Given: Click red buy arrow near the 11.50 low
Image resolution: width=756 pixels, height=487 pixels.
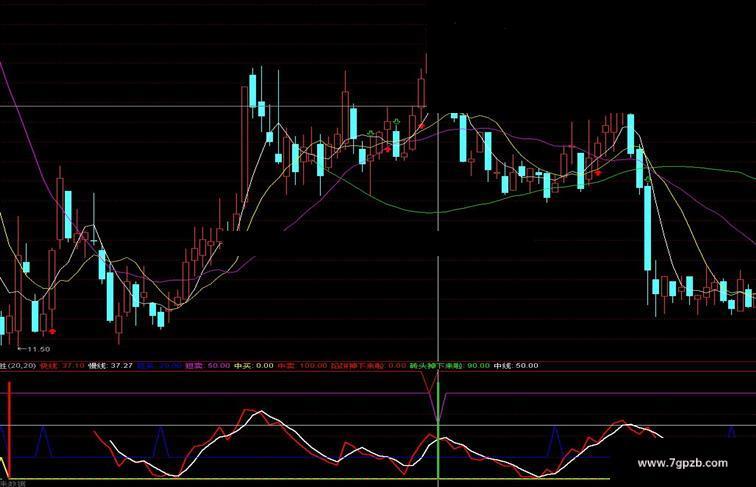Looking at the screenshot, I should (53, 331).
